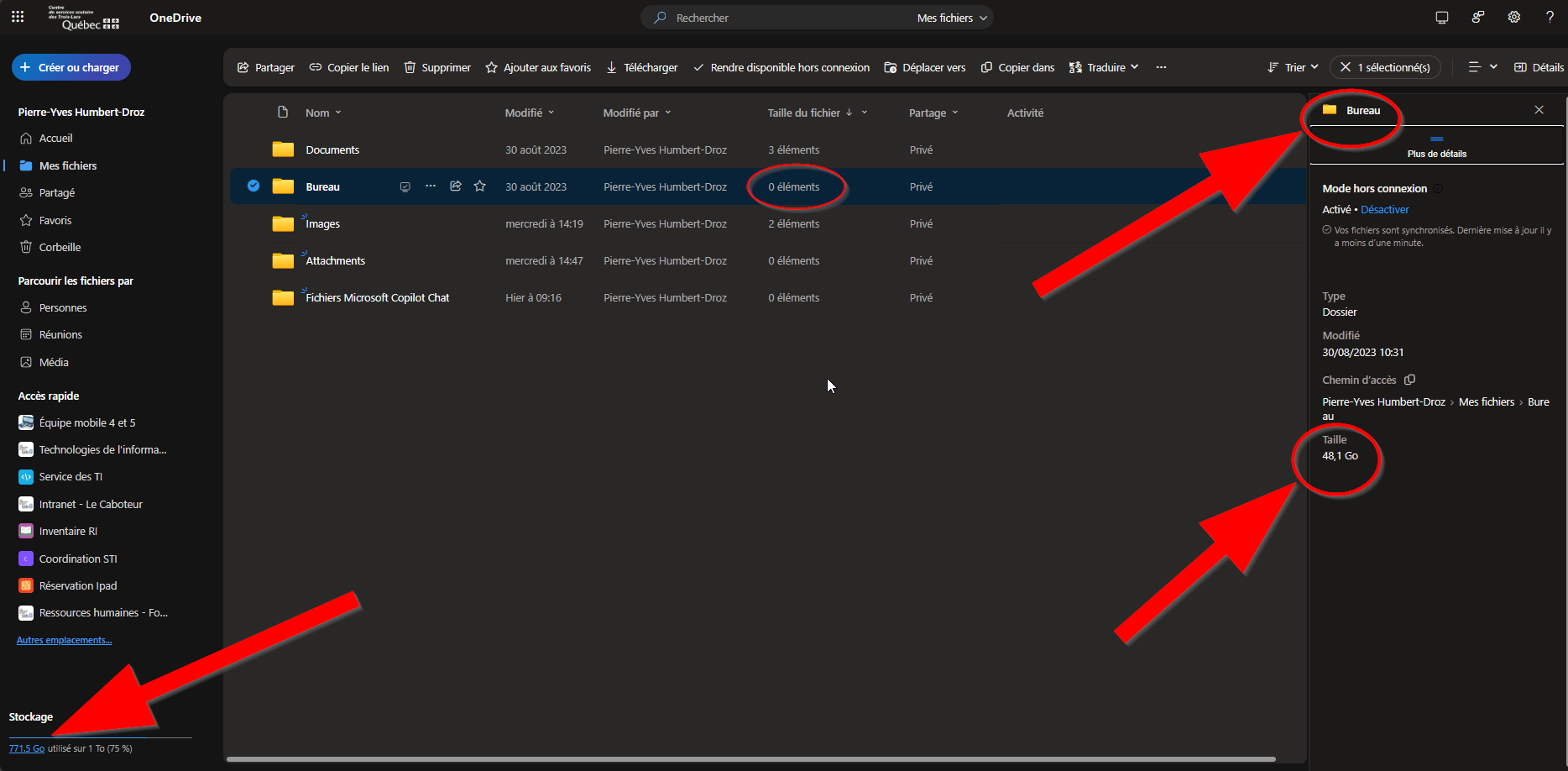Viewport: 1568px width, 771px height.
Task: Open the Modifié par column dropdown
Action: tap(637, 113)
